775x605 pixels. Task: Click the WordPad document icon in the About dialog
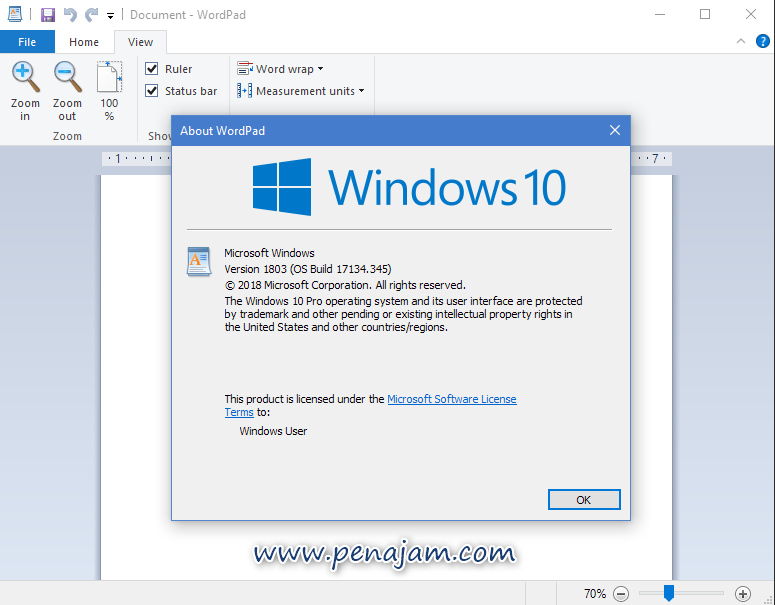point(199,261)
